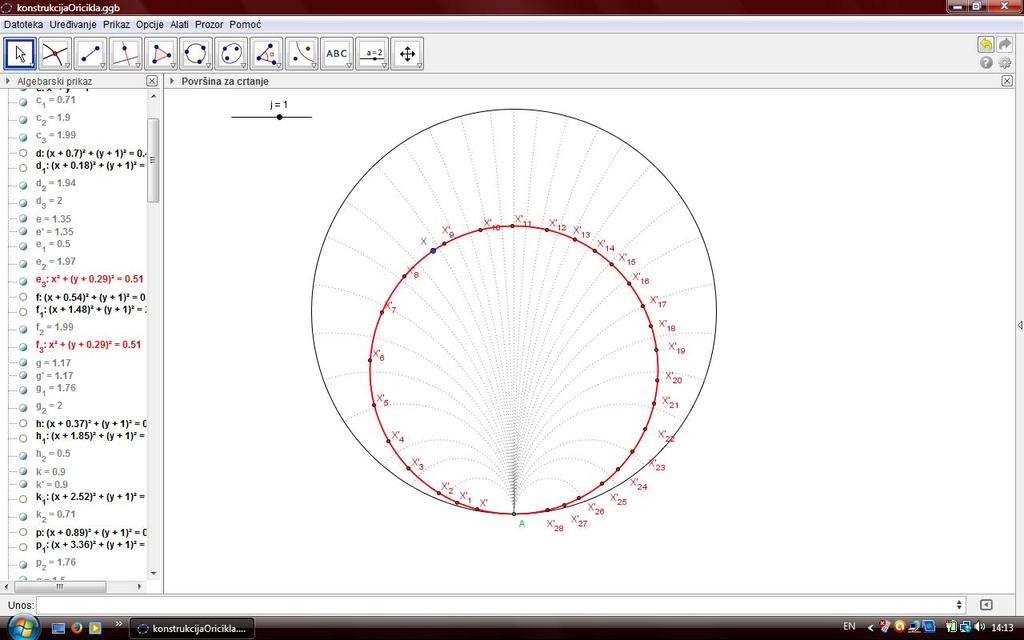Toggle visibility of k1 circle equation
Image resolution: width=1024 pixels, height=640 pixels.
pos(23,500)
